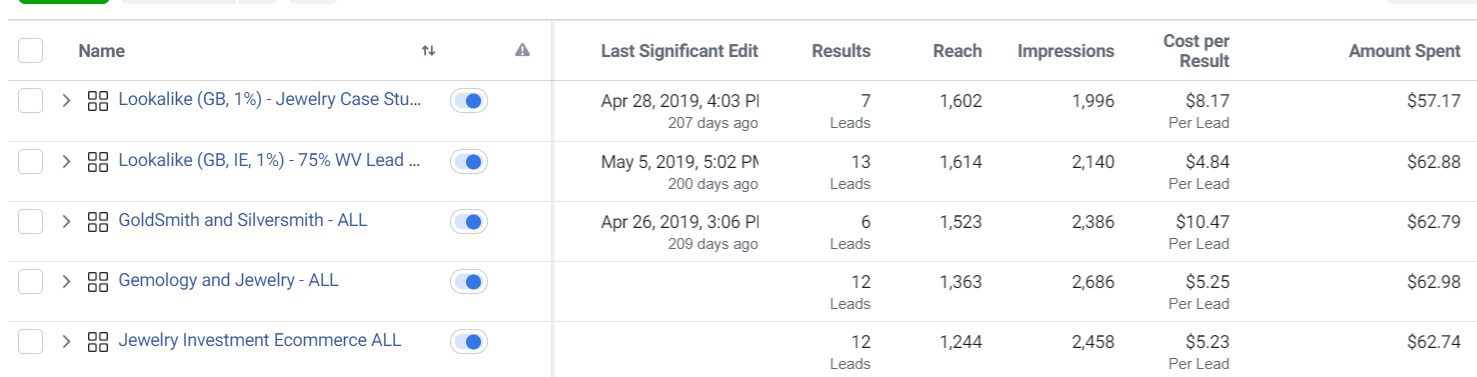Click grid icon beside Lookalike Jewelry Case Study
This screenshot has width=1477, height=377.
[98, 101]
